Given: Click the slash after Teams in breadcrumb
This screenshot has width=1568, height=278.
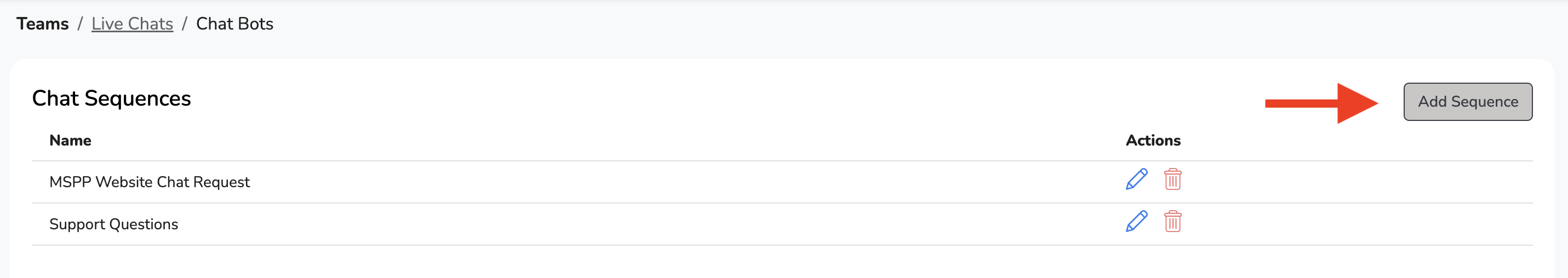Looking at the screenshot, I should click(x=80, y=24).
